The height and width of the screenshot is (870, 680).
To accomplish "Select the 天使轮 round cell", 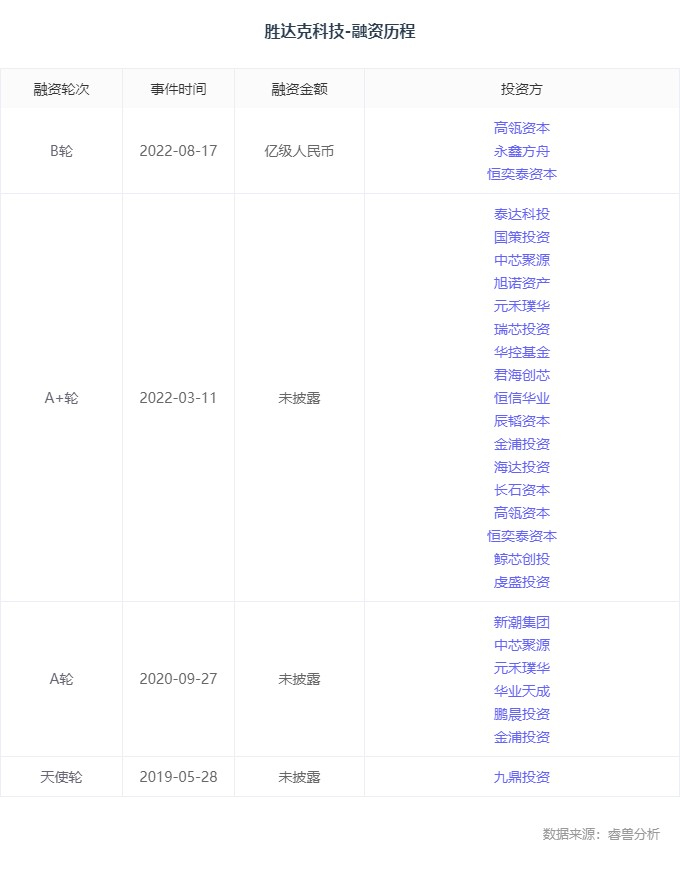I will tap(61, 777).
